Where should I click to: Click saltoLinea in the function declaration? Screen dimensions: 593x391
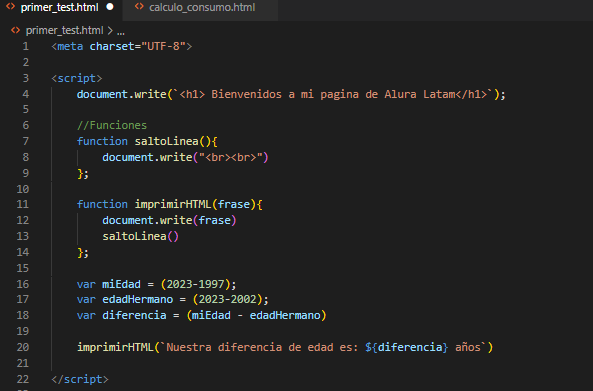pos(166,141)
